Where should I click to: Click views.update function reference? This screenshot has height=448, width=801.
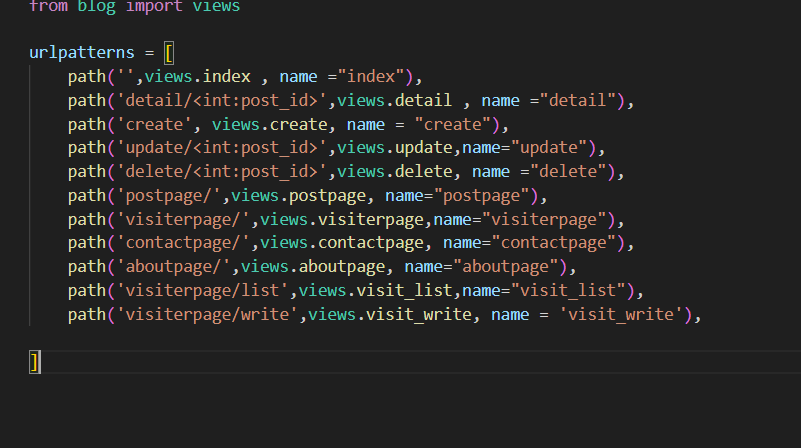tap(394, 148)
